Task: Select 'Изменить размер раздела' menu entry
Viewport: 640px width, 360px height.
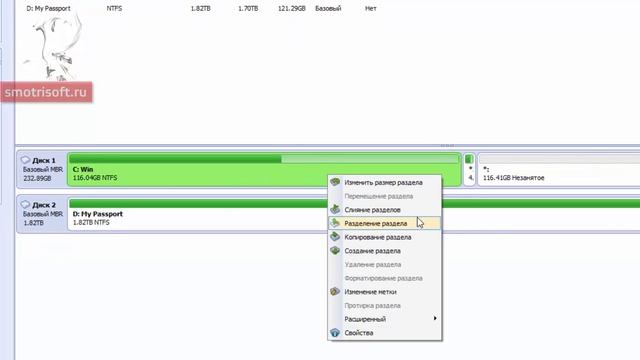Action: [x=384, y=182]
